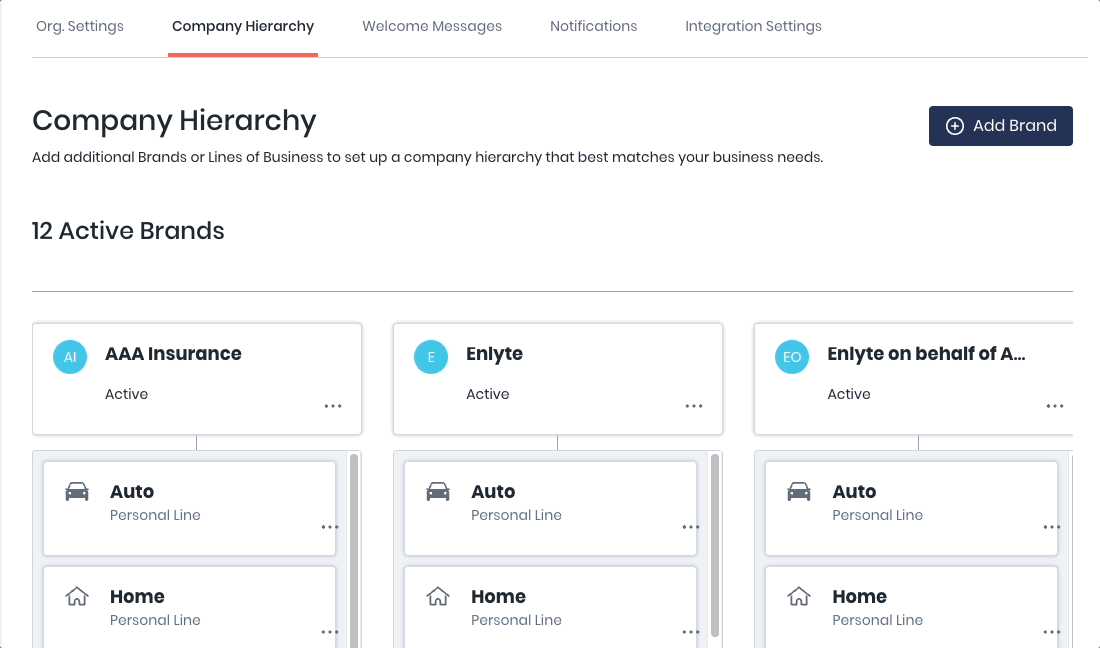Click the AAA Insurance lines list scrollbar
The height and width of the screenshot is (648, 1100).
(x=354, y=550)
